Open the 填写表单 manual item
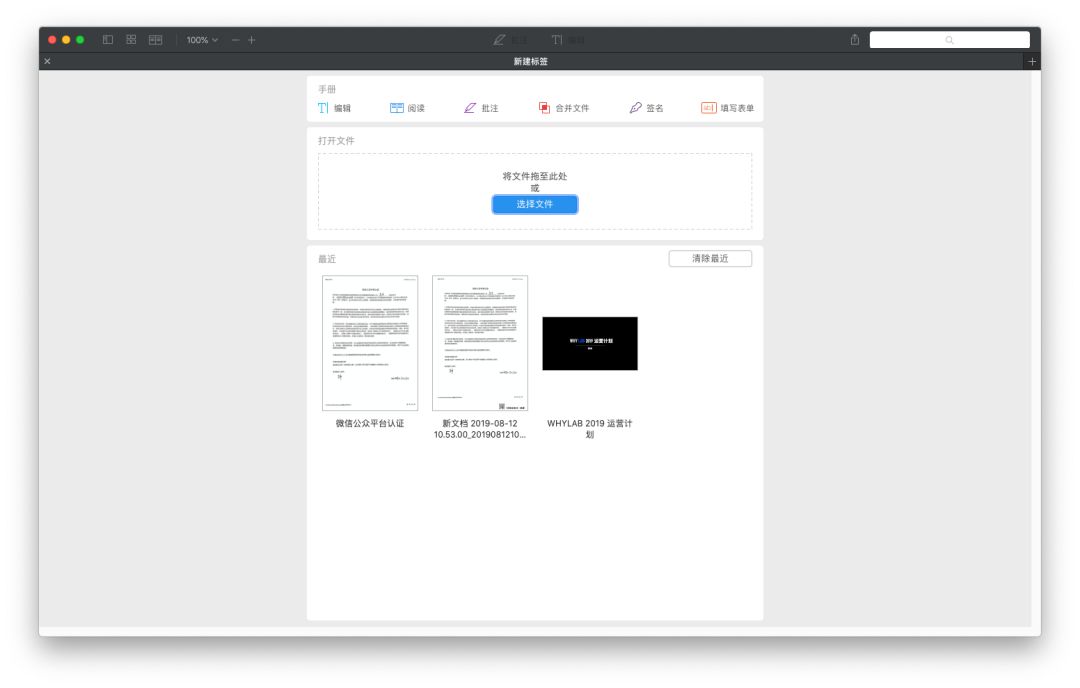 pyautogui.click(x=727, y=108)
